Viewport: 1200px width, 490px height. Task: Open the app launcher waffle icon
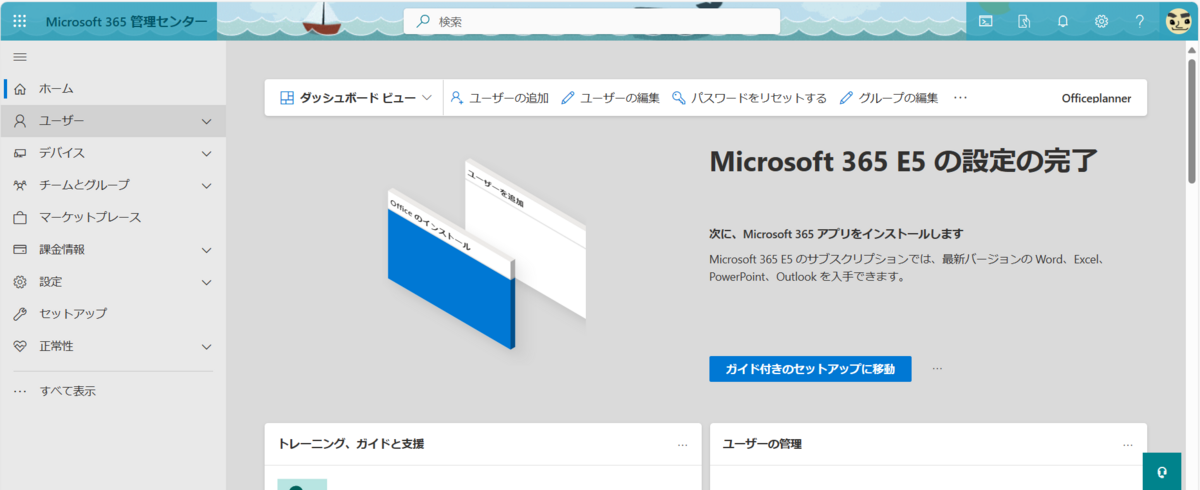click(20, 20)
